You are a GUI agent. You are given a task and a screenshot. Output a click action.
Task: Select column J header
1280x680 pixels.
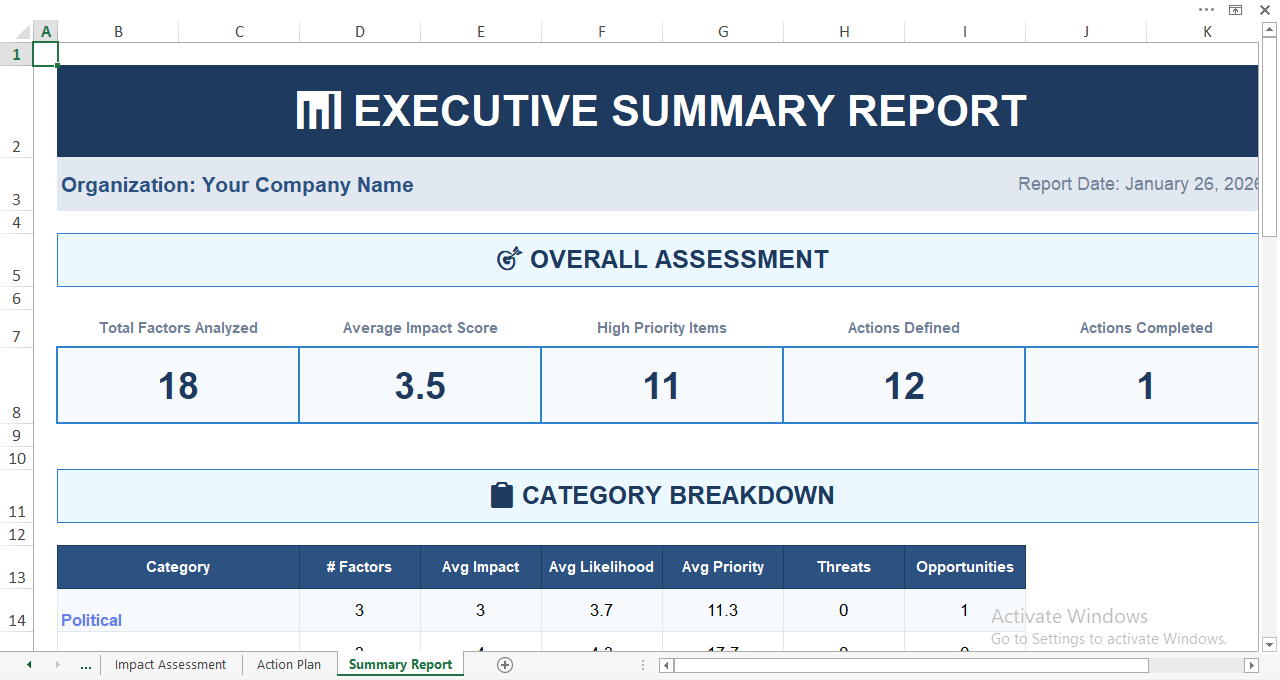1086,32
